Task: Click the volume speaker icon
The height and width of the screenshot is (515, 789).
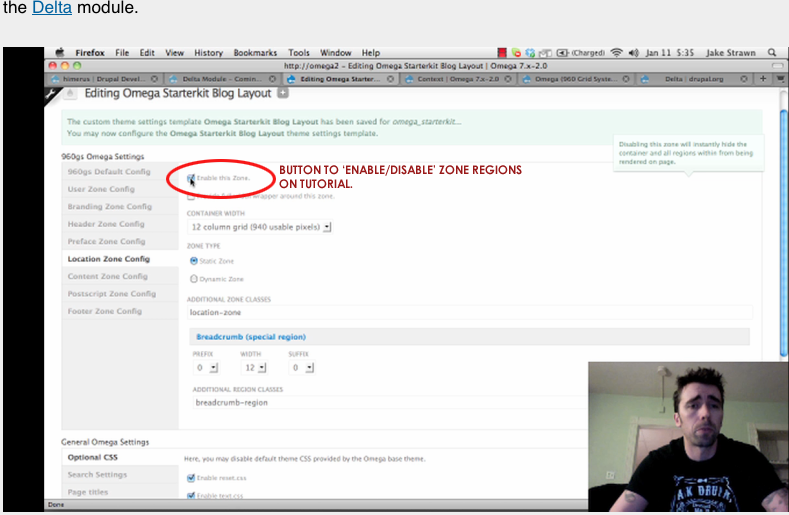Action: [x=634, y=52]
